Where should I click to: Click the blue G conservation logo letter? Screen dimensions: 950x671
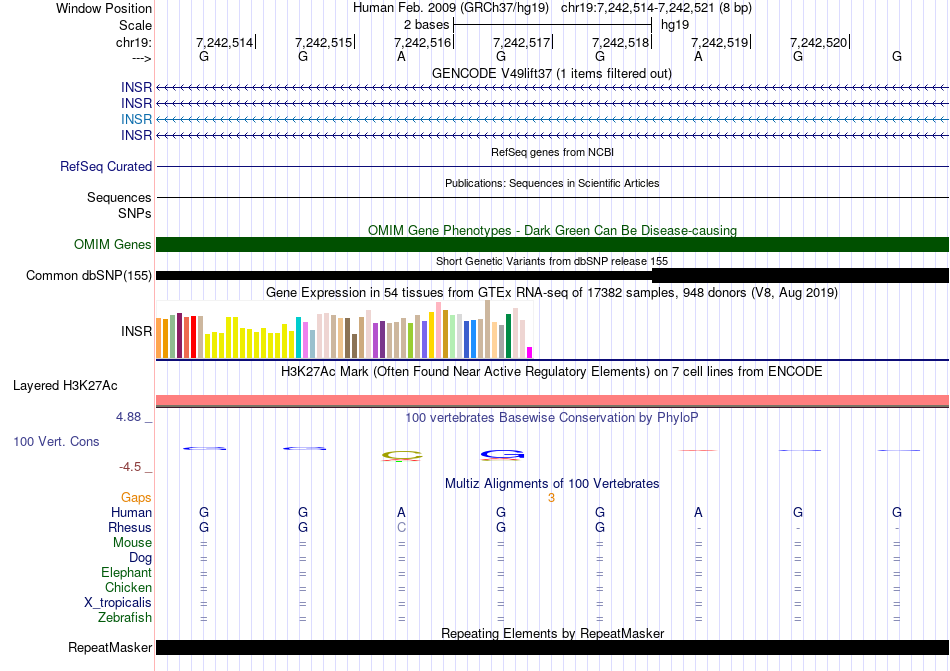[x=502, y=454]
